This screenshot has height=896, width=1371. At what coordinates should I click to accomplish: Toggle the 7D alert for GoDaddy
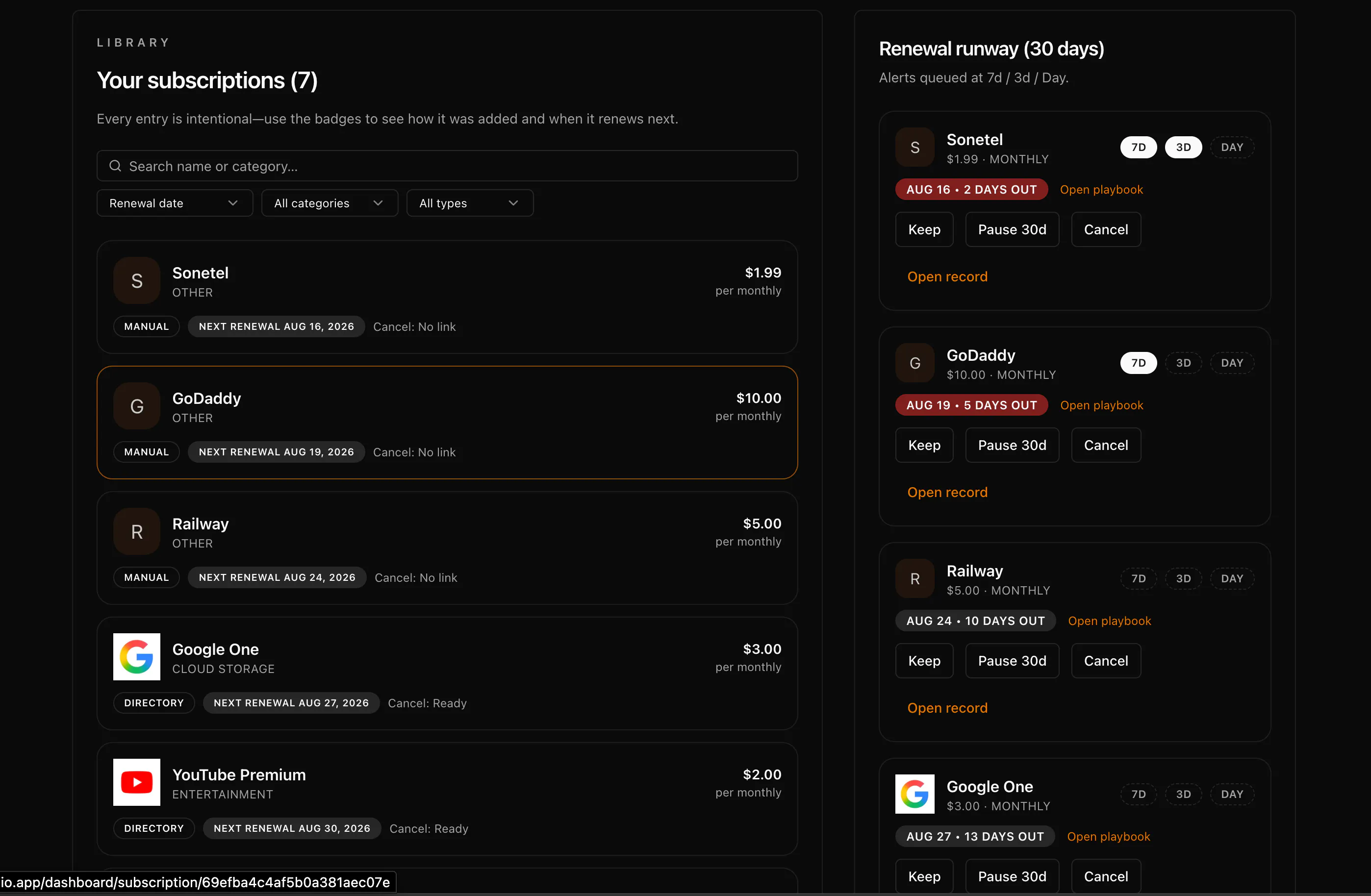point(1138,363)
